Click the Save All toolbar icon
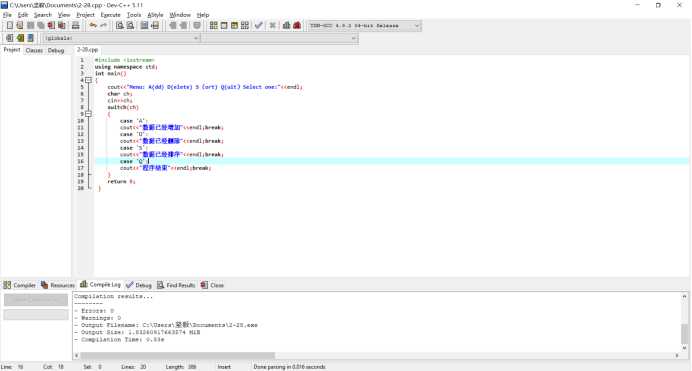Image resolution: width=692 pixels, height=371 pixels. 41,26
